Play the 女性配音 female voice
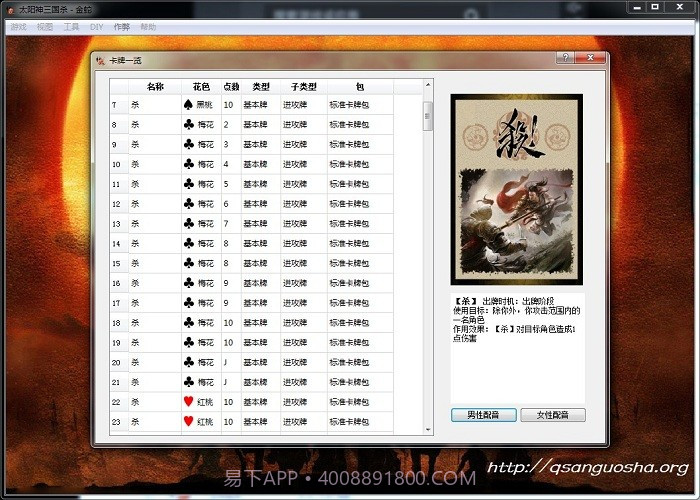700x500 pixels. [552, 415]
